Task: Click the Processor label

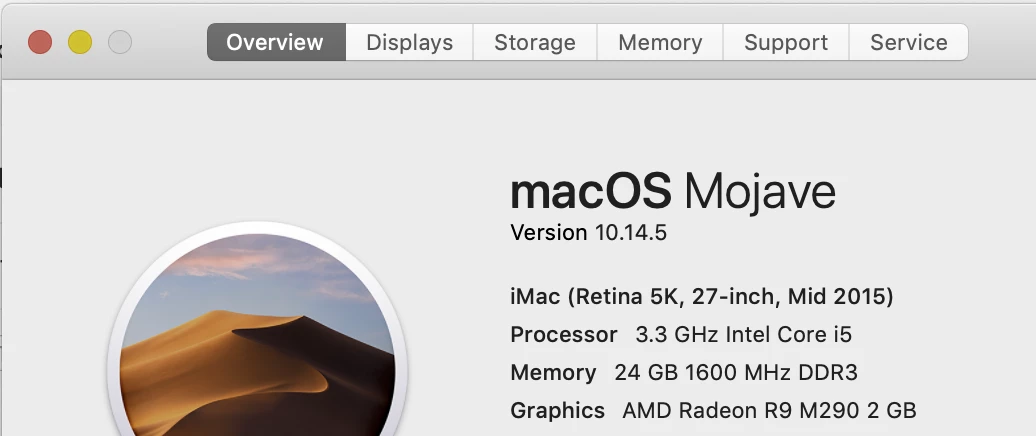Action: click(x=564, y=335)
